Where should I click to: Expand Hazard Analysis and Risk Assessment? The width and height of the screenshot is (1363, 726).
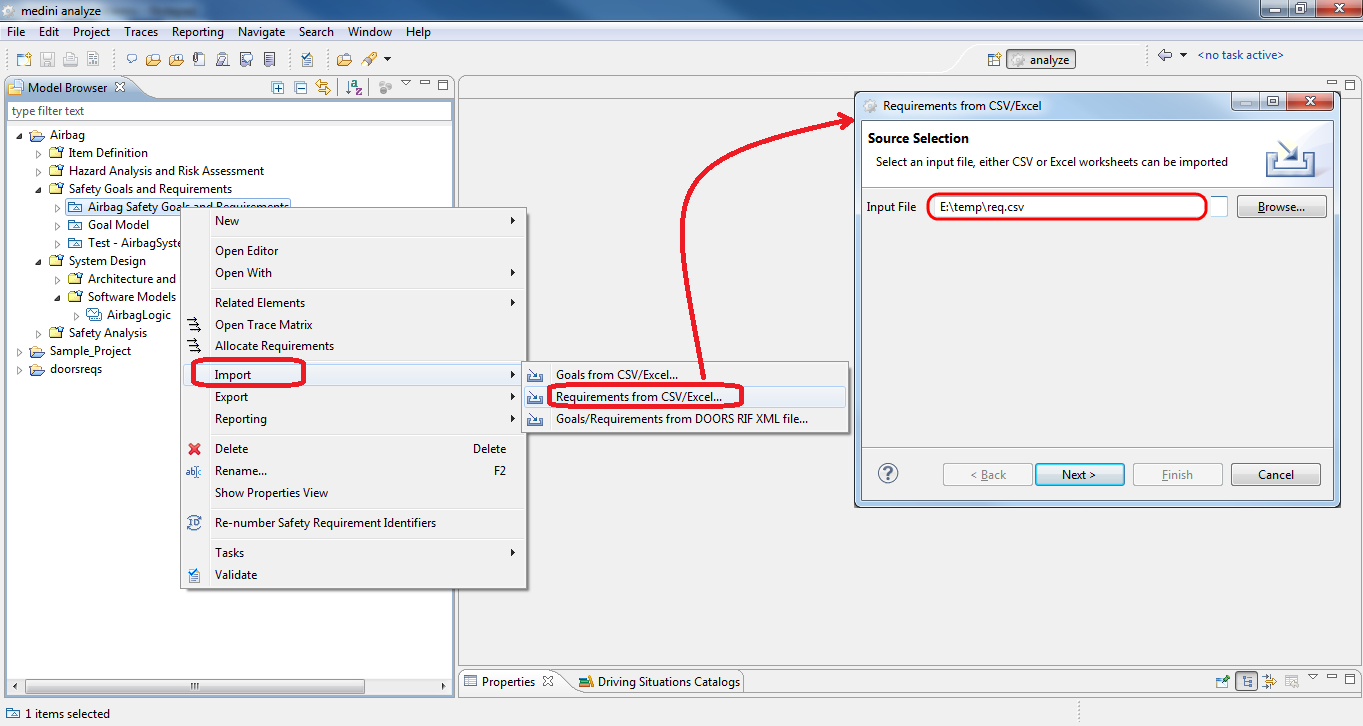tap(39, 171)
